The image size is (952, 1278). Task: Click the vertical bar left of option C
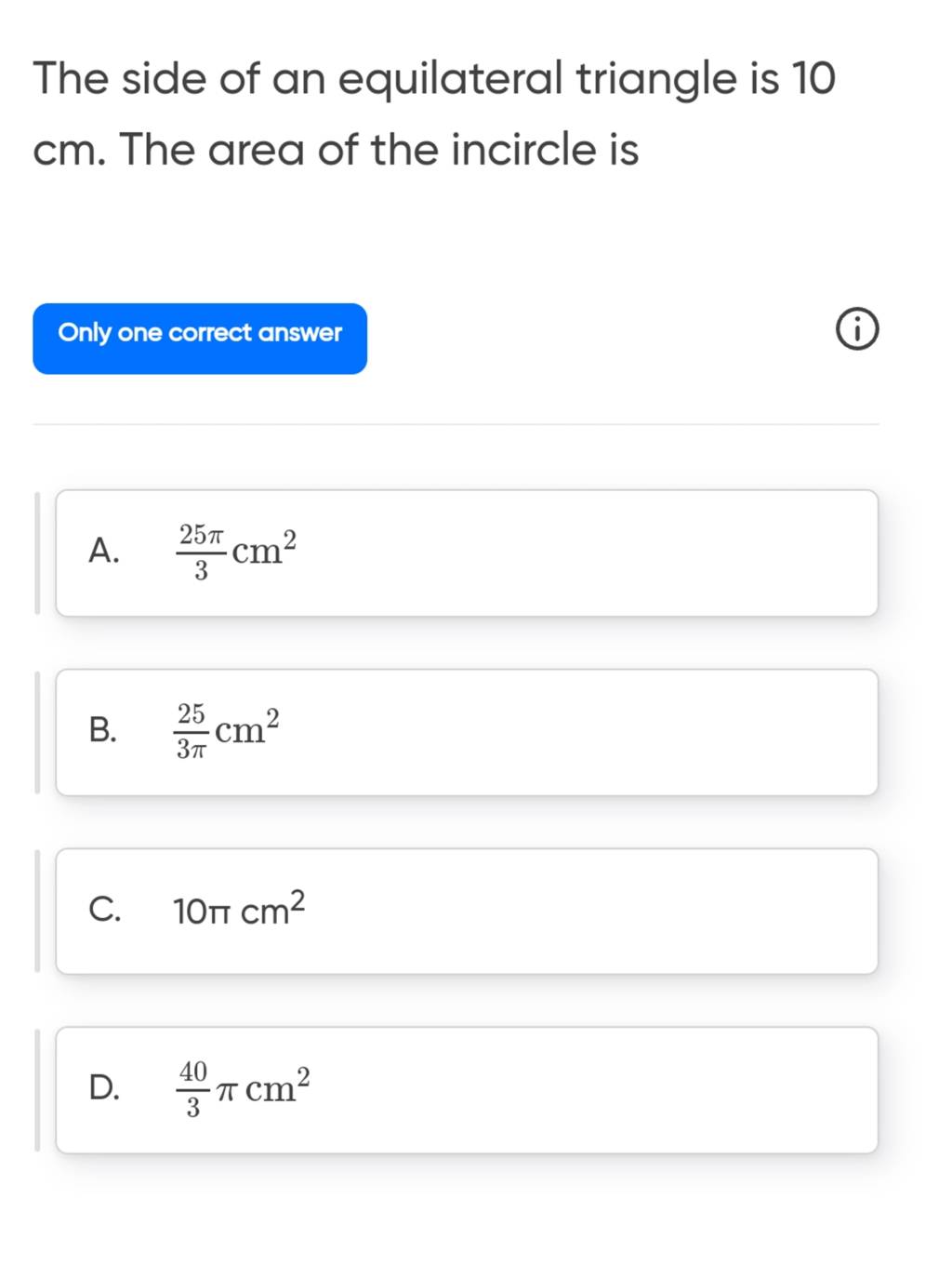[37, 911]
